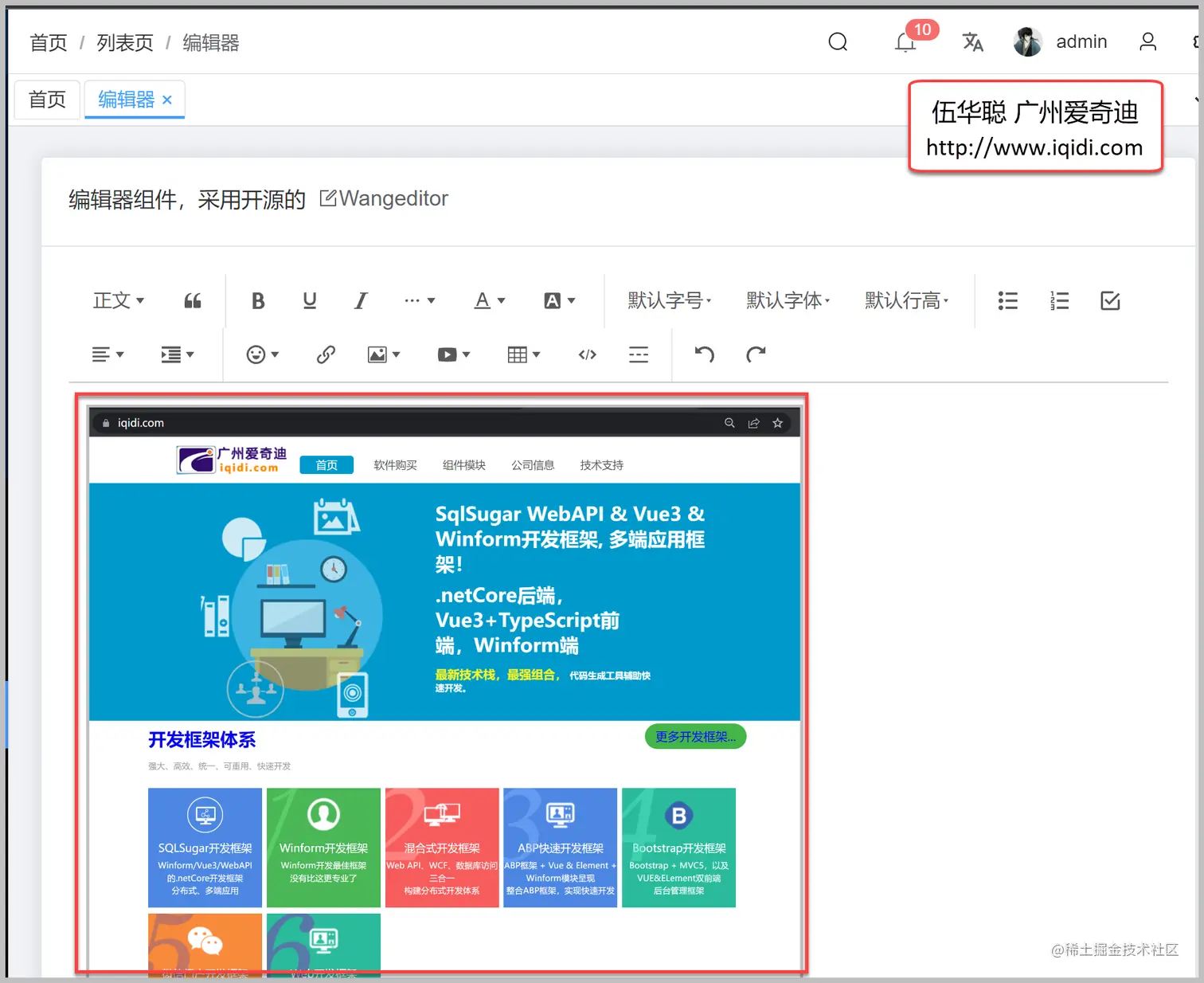Open the indent dropdown
This screenshot has width=1204, height=983.
point(178,354)
